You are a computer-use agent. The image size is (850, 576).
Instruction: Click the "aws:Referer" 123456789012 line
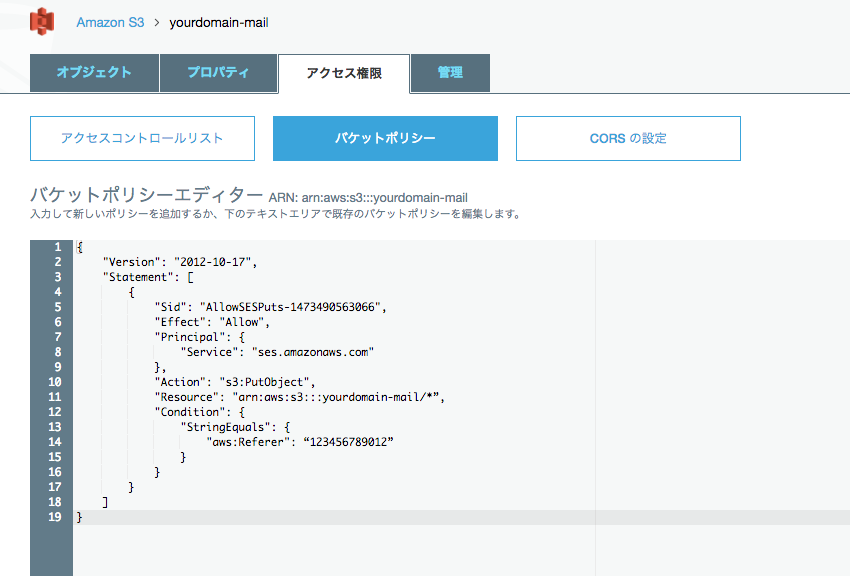pyautogui.click(x=300, y=442)
